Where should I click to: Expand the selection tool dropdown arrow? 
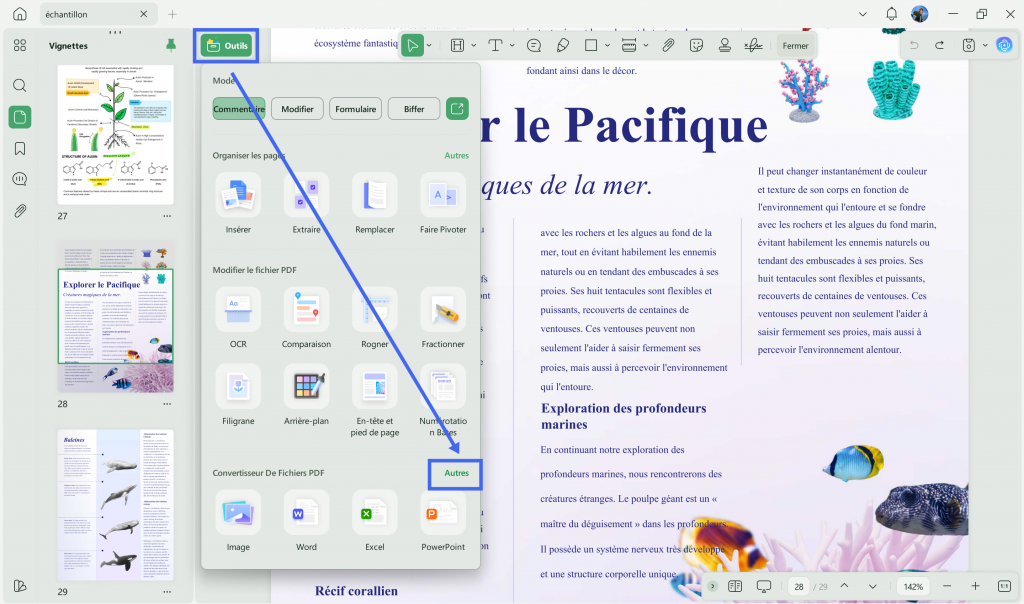click(x=429, y=46)
